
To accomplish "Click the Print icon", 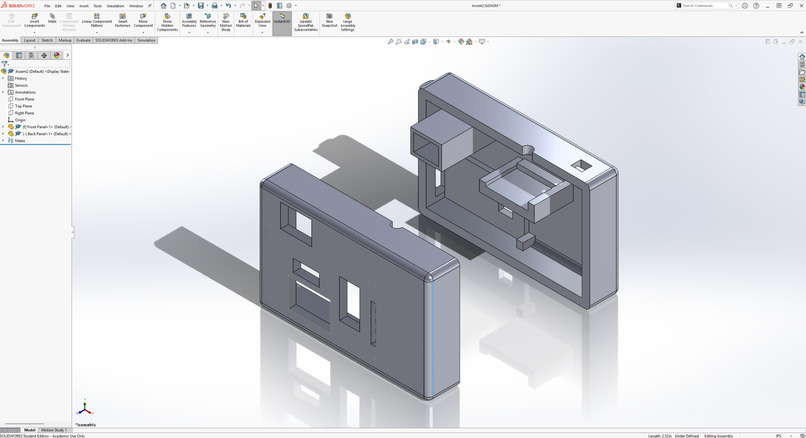I will 214,6.
